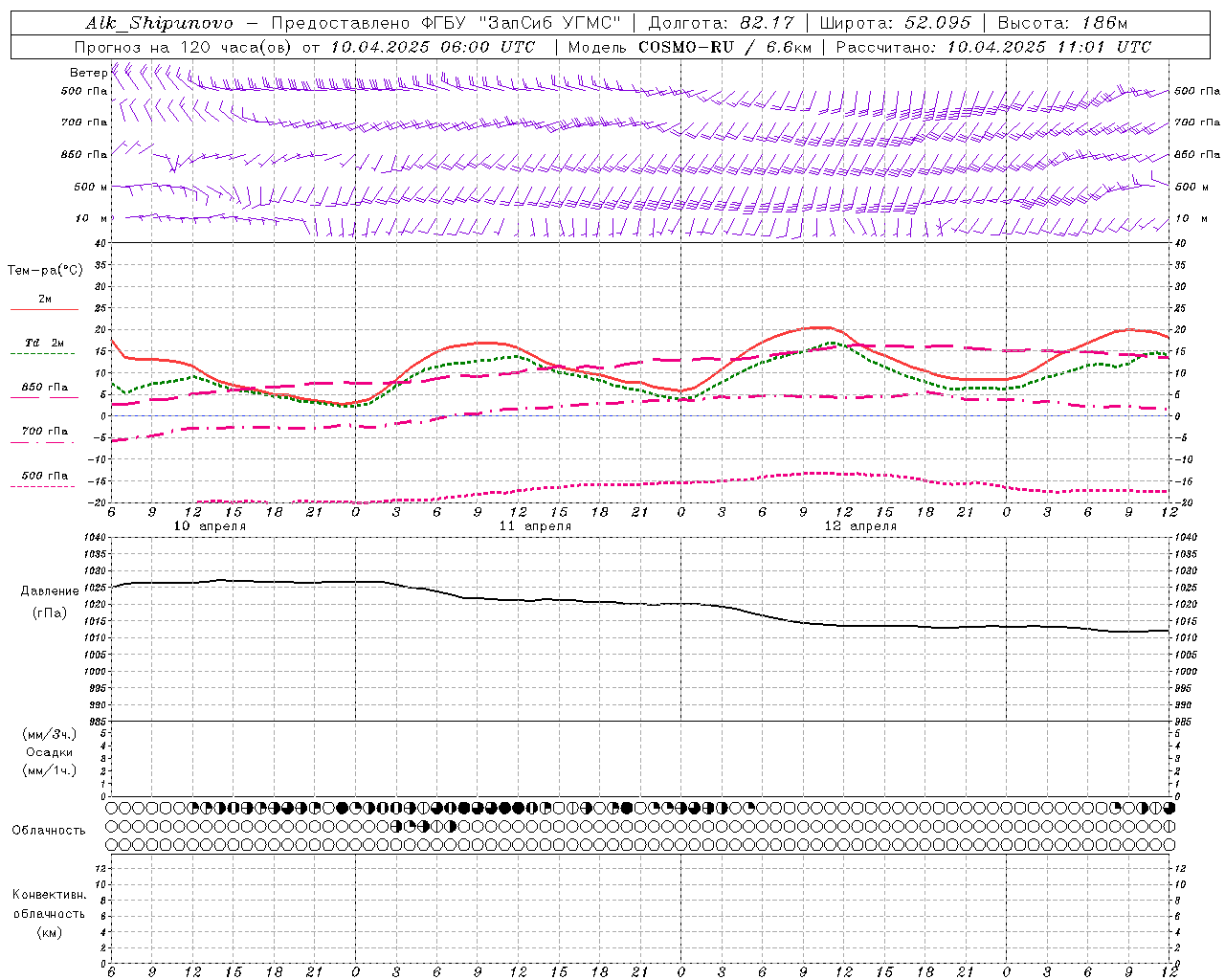Viewport: 1225px width, 980px height.
Task: Click the -20 value on the right temperature axis
Action: (1185, 502)
